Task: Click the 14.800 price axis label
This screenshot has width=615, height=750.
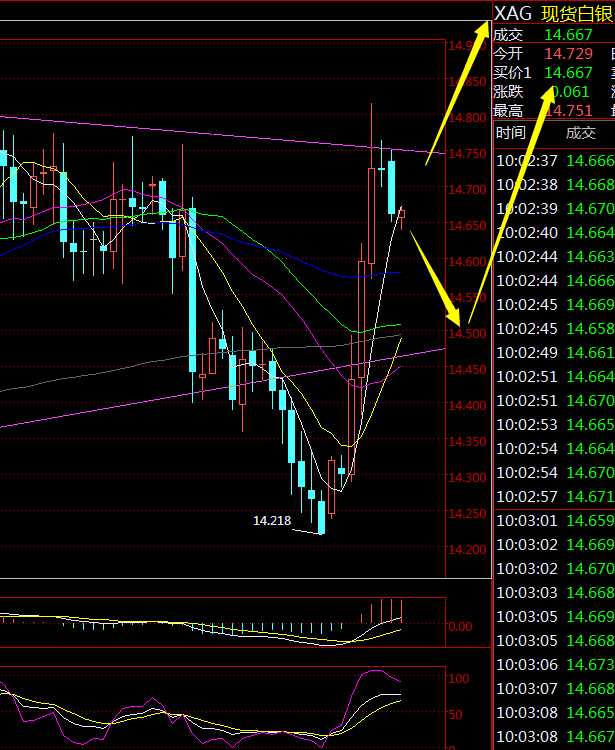Action: [467, 118]
